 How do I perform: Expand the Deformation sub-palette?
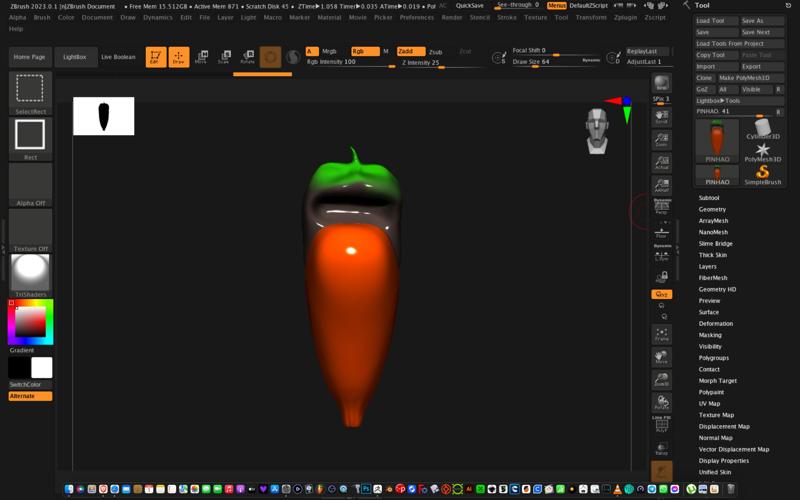(x=715, y=323)
